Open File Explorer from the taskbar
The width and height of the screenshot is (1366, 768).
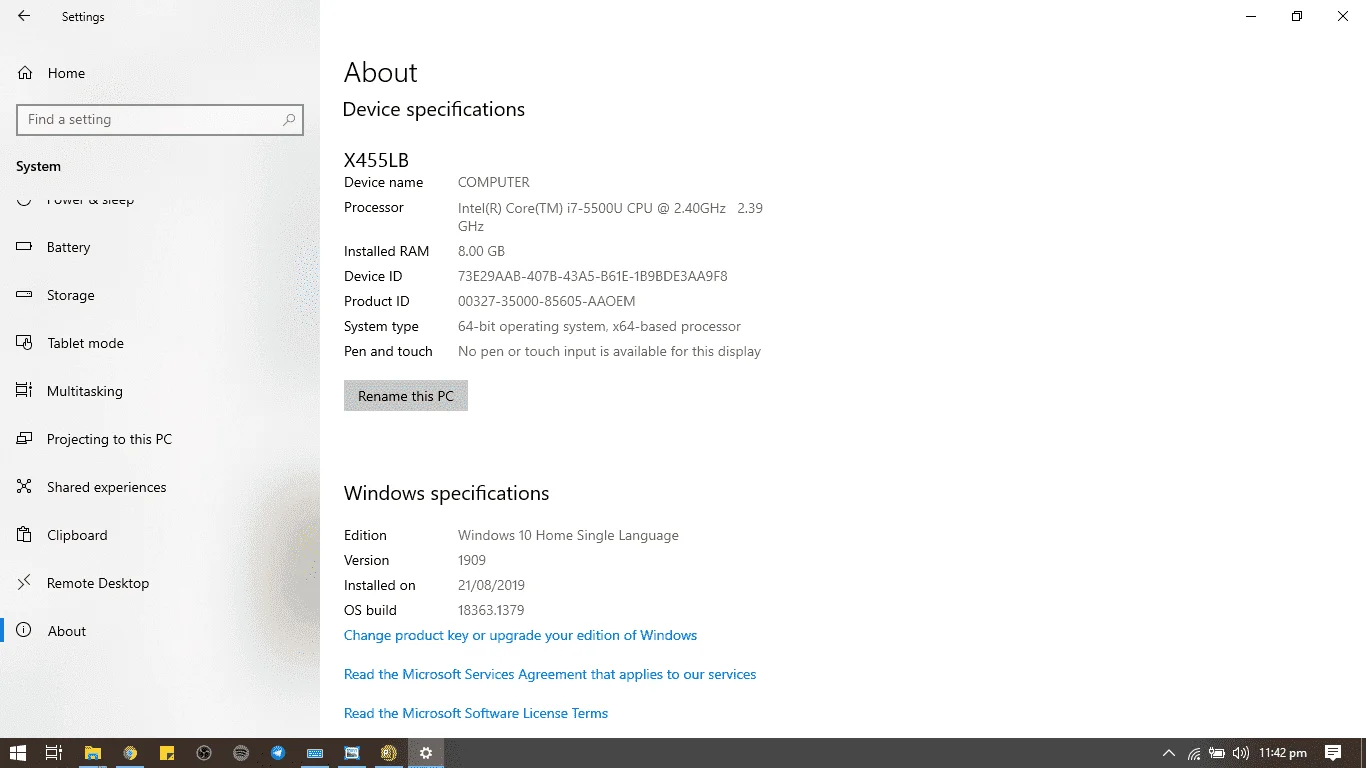[x=92, y=753]
